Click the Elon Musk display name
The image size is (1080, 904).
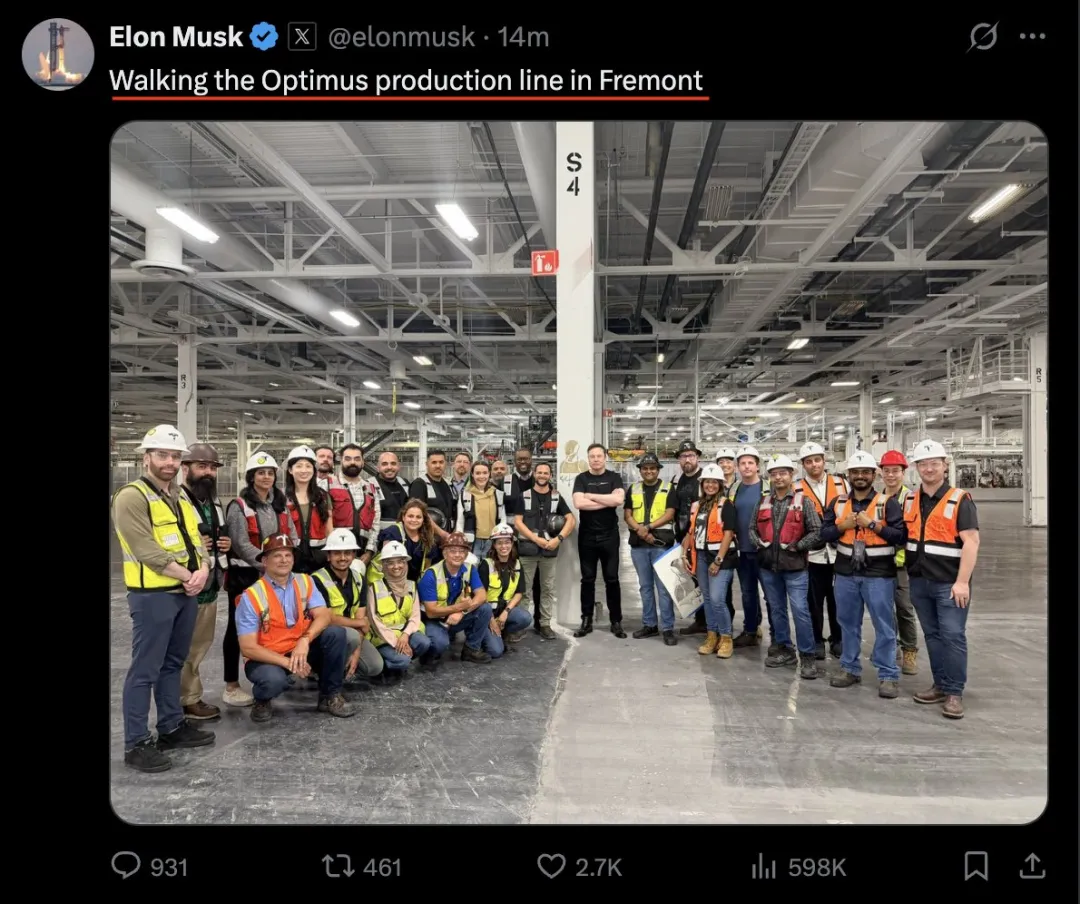pyautogui.click(x=176, y=37)
